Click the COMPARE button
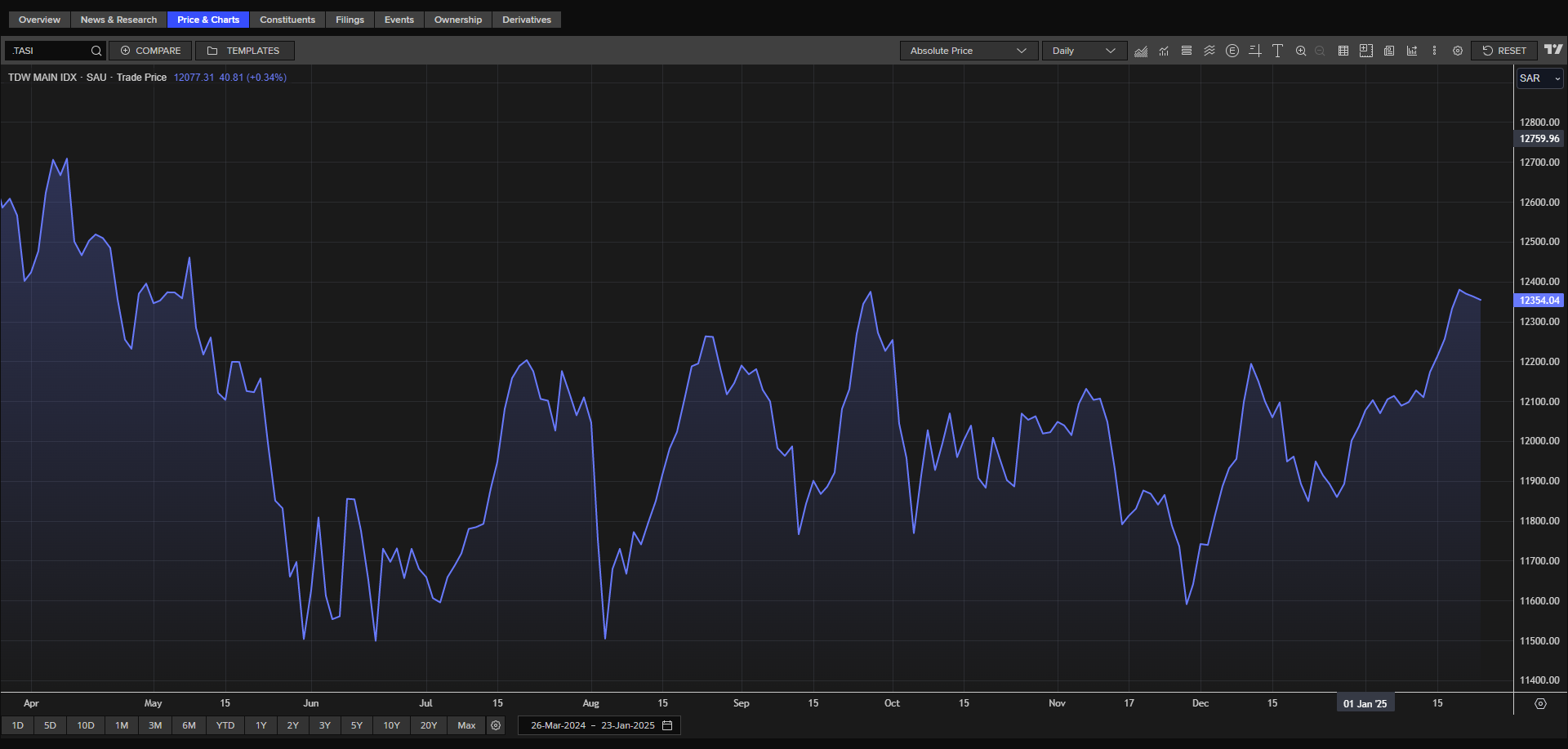The image size is (1568, 749). 150,51
